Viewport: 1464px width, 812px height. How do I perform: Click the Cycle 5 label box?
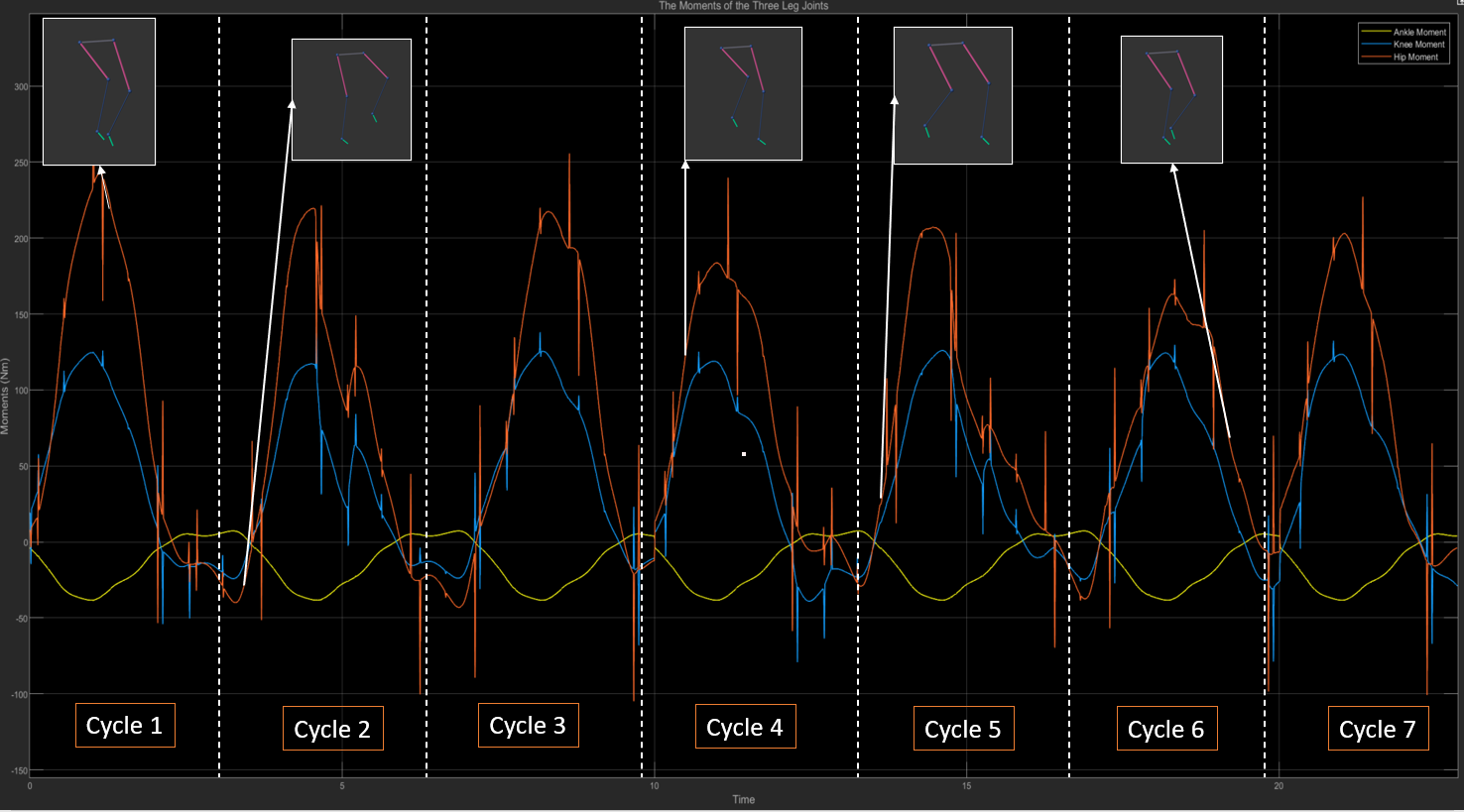[x=962, y=730]
